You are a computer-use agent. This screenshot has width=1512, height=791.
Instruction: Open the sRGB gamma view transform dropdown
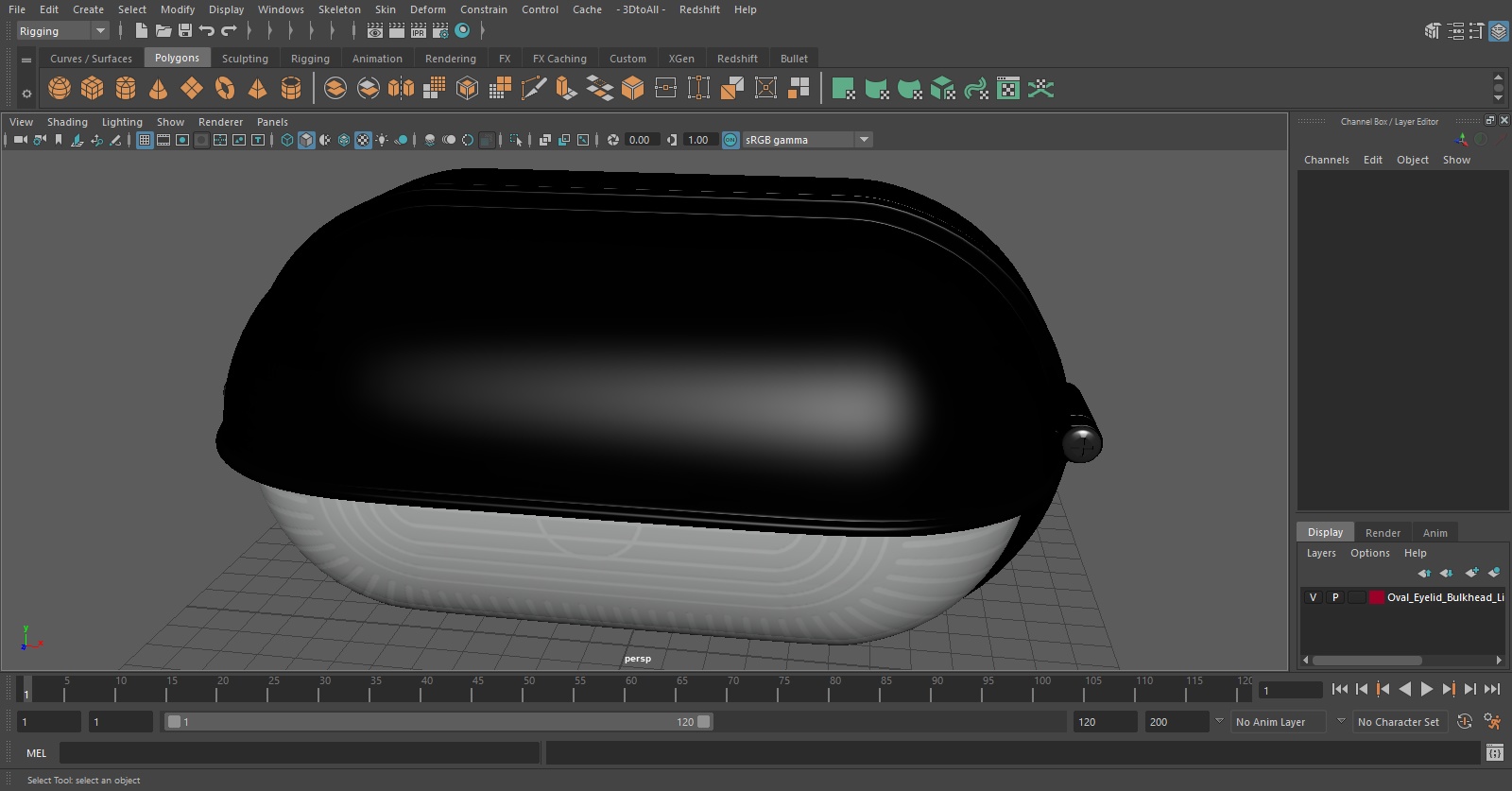tap(807, 140)
